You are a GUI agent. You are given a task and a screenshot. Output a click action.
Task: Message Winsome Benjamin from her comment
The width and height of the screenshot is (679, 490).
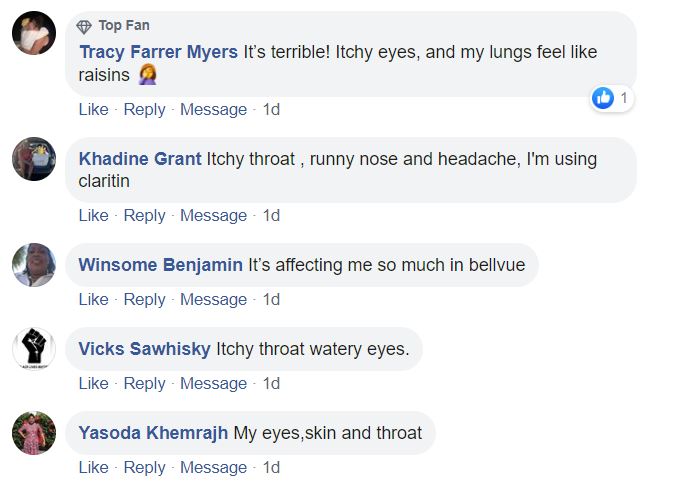213,299
